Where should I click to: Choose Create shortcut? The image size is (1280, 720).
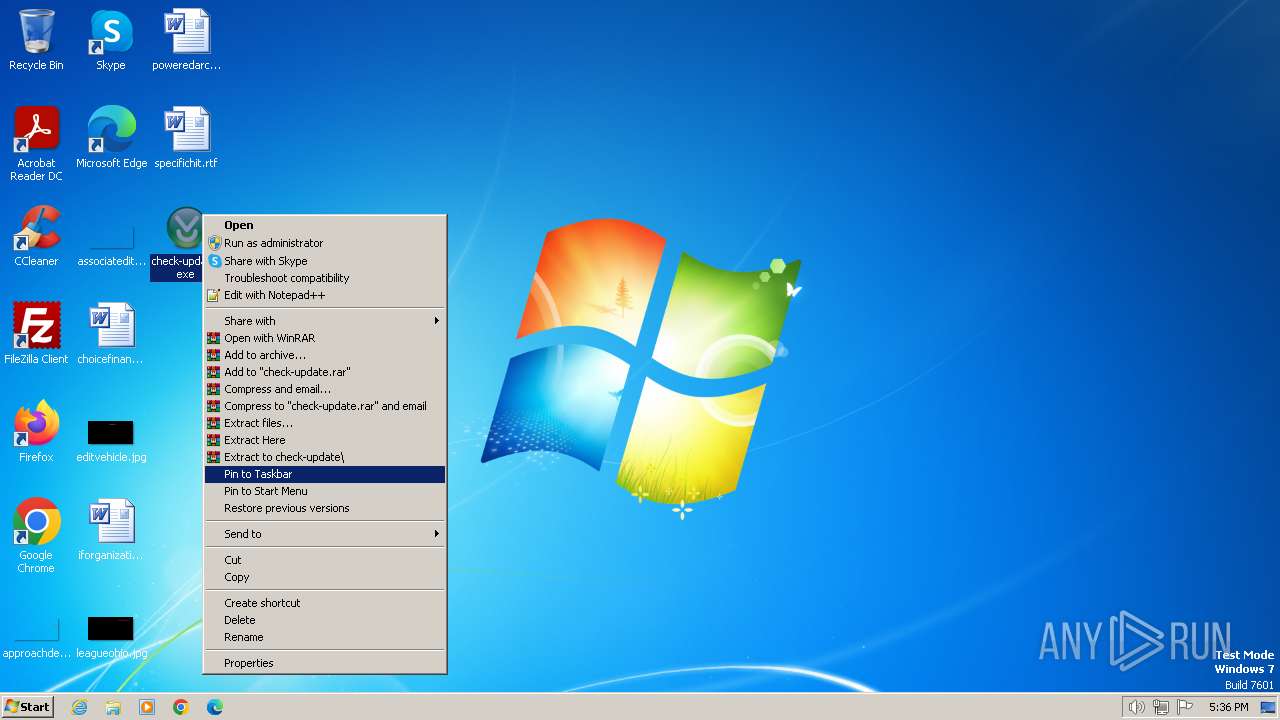pos(325,603)
